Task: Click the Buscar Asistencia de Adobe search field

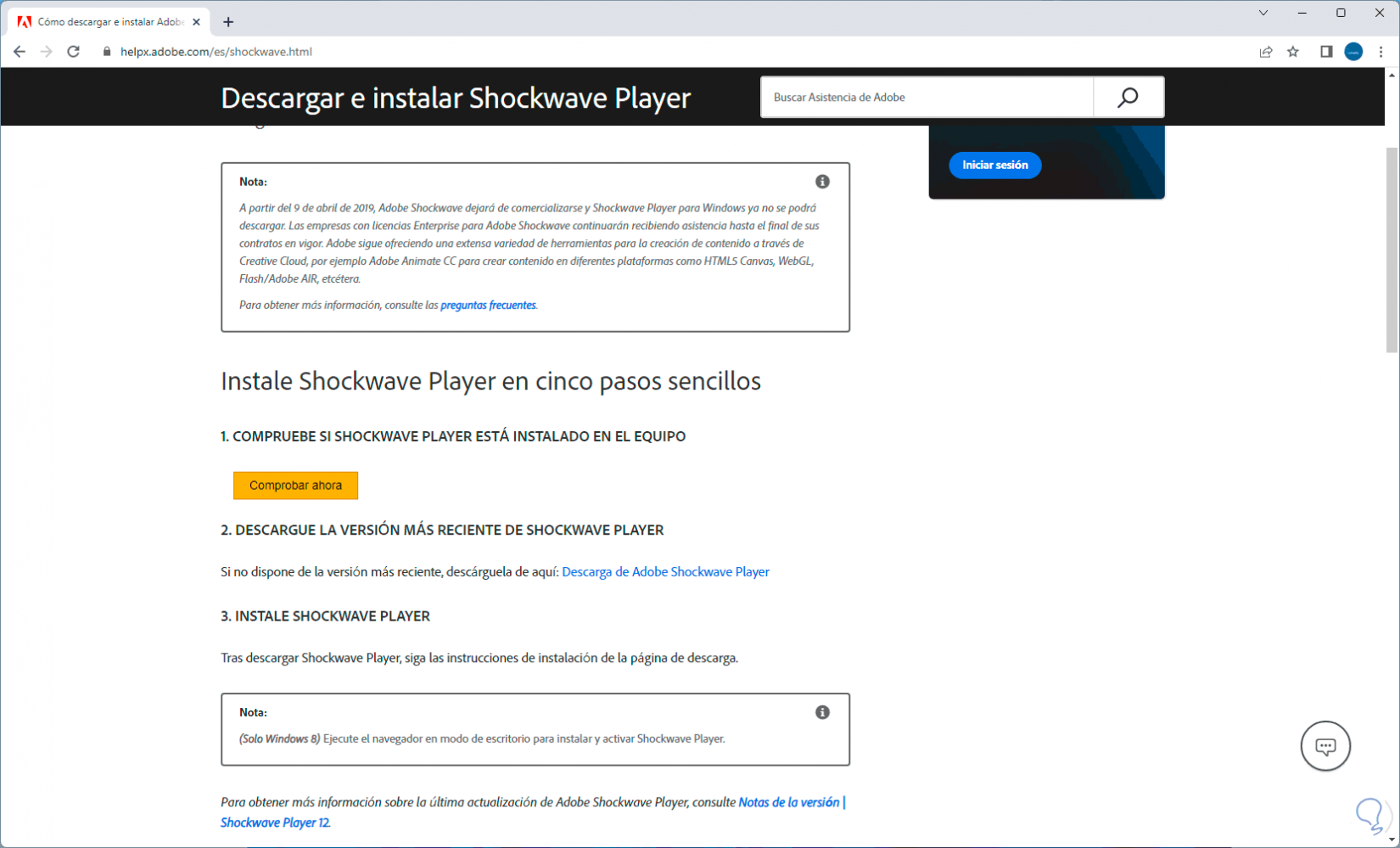Action: (927, 98)
